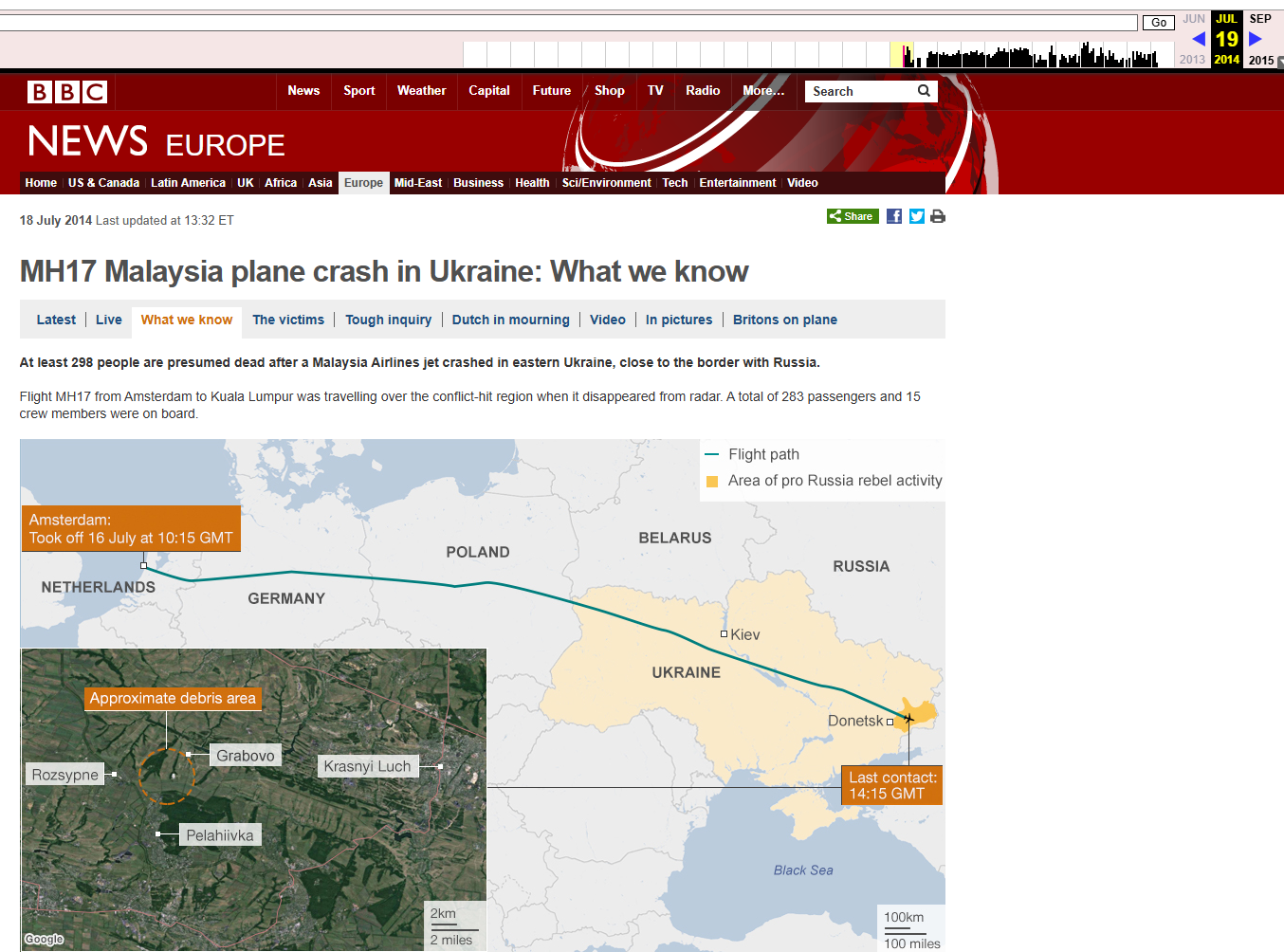Open the Radio menu item
Image resolution: width=1284 pixels, height=952 pixels.
coord(703,91)
